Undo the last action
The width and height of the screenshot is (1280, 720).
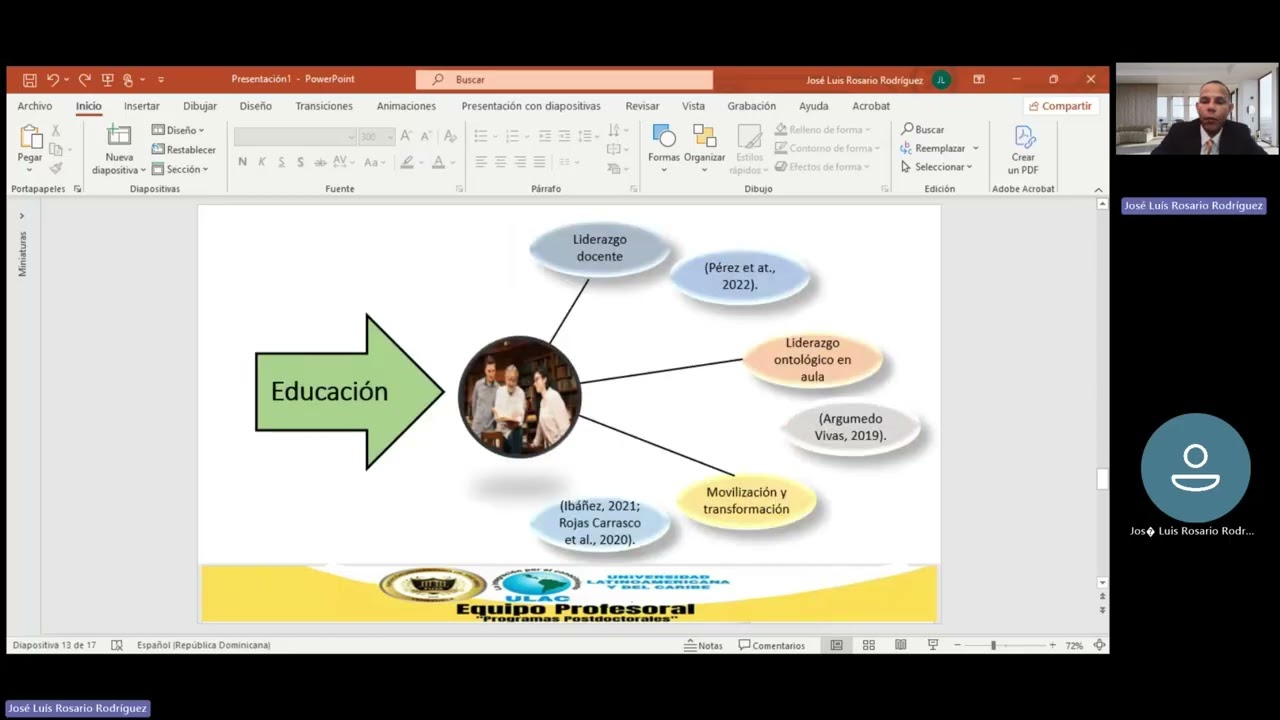pos(52,80)
